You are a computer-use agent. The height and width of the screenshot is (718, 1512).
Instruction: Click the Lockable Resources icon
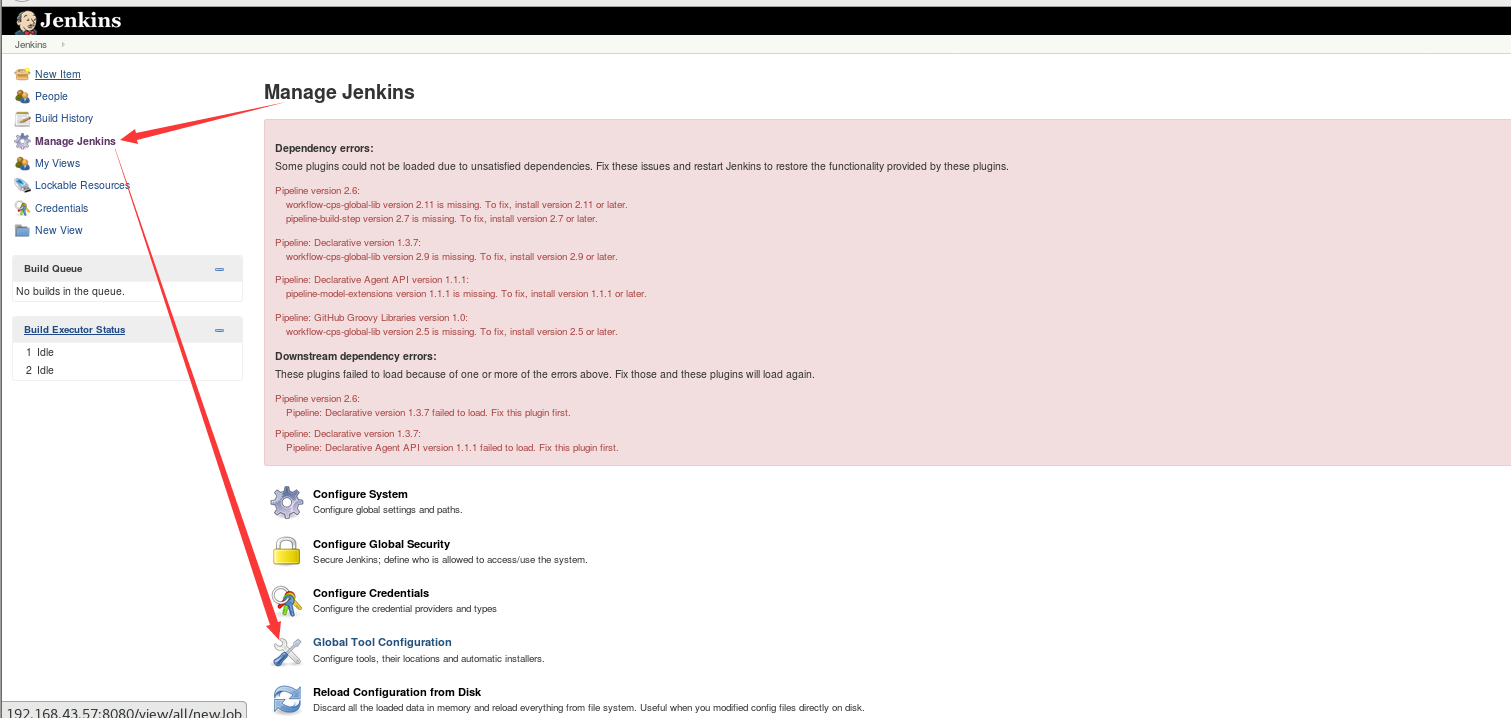(22, 185)
